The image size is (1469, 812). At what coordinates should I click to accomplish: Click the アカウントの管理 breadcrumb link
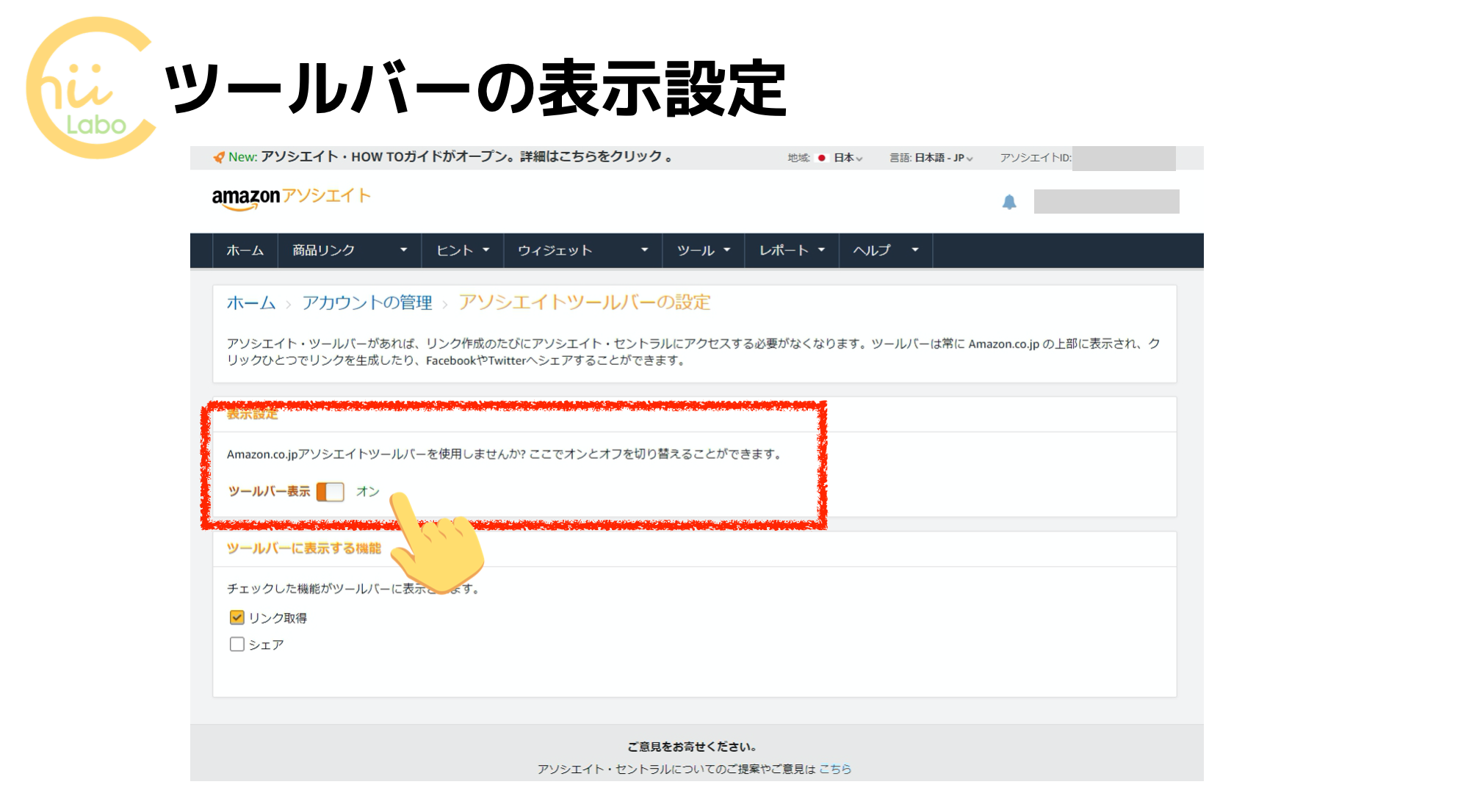click(368, 302)
